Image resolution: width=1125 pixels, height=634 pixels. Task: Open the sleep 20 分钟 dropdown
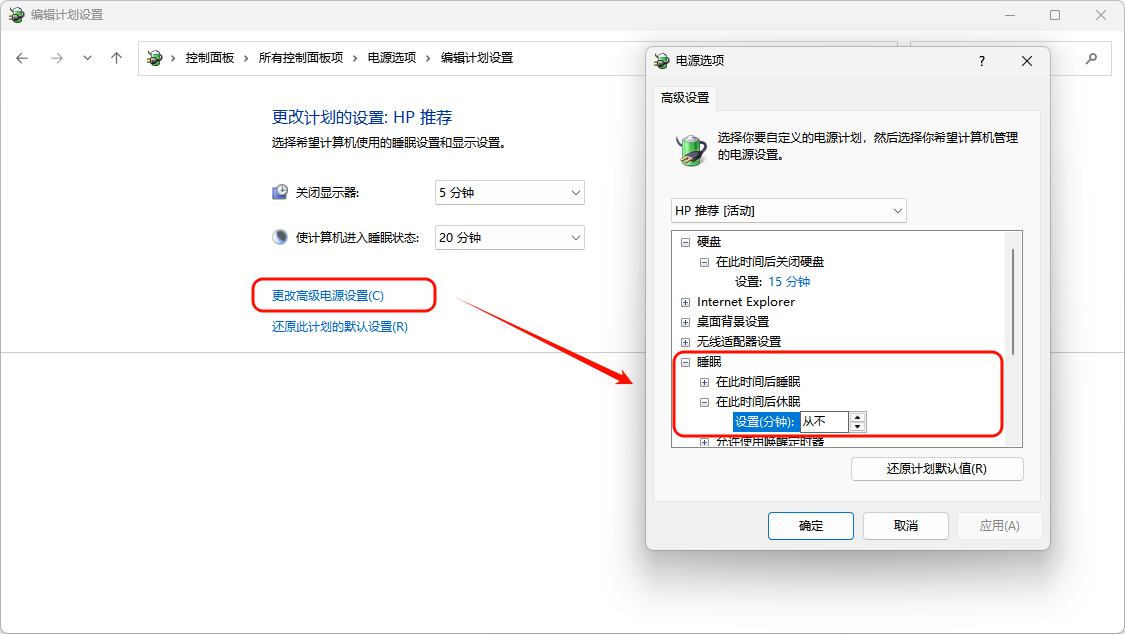(x=509, y=237)
